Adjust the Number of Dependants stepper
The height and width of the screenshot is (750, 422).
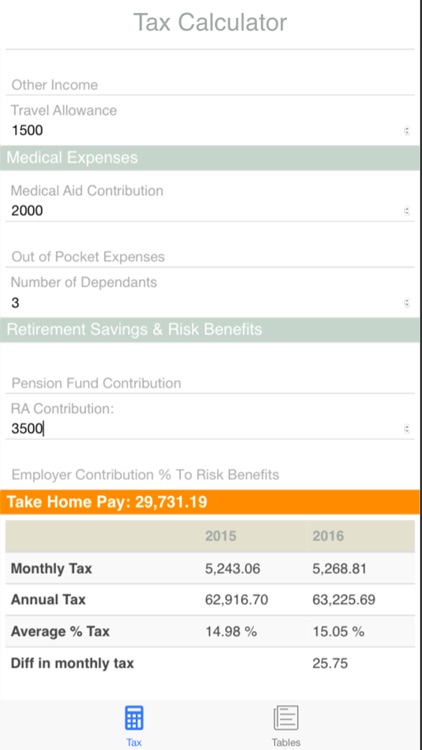[406, 303]
